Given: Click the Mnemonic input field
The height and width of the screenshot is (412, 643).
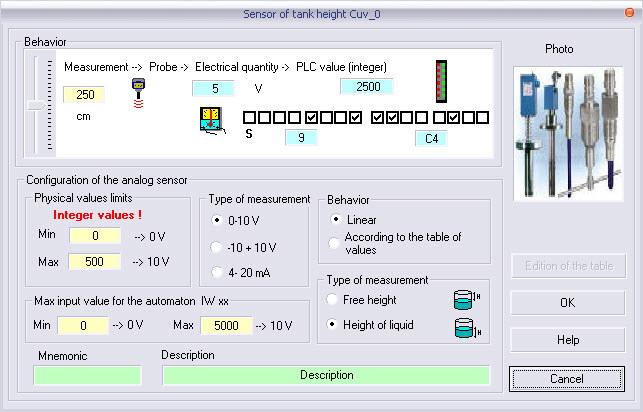Looking at the screenshot, I should [x=88, y=375].
